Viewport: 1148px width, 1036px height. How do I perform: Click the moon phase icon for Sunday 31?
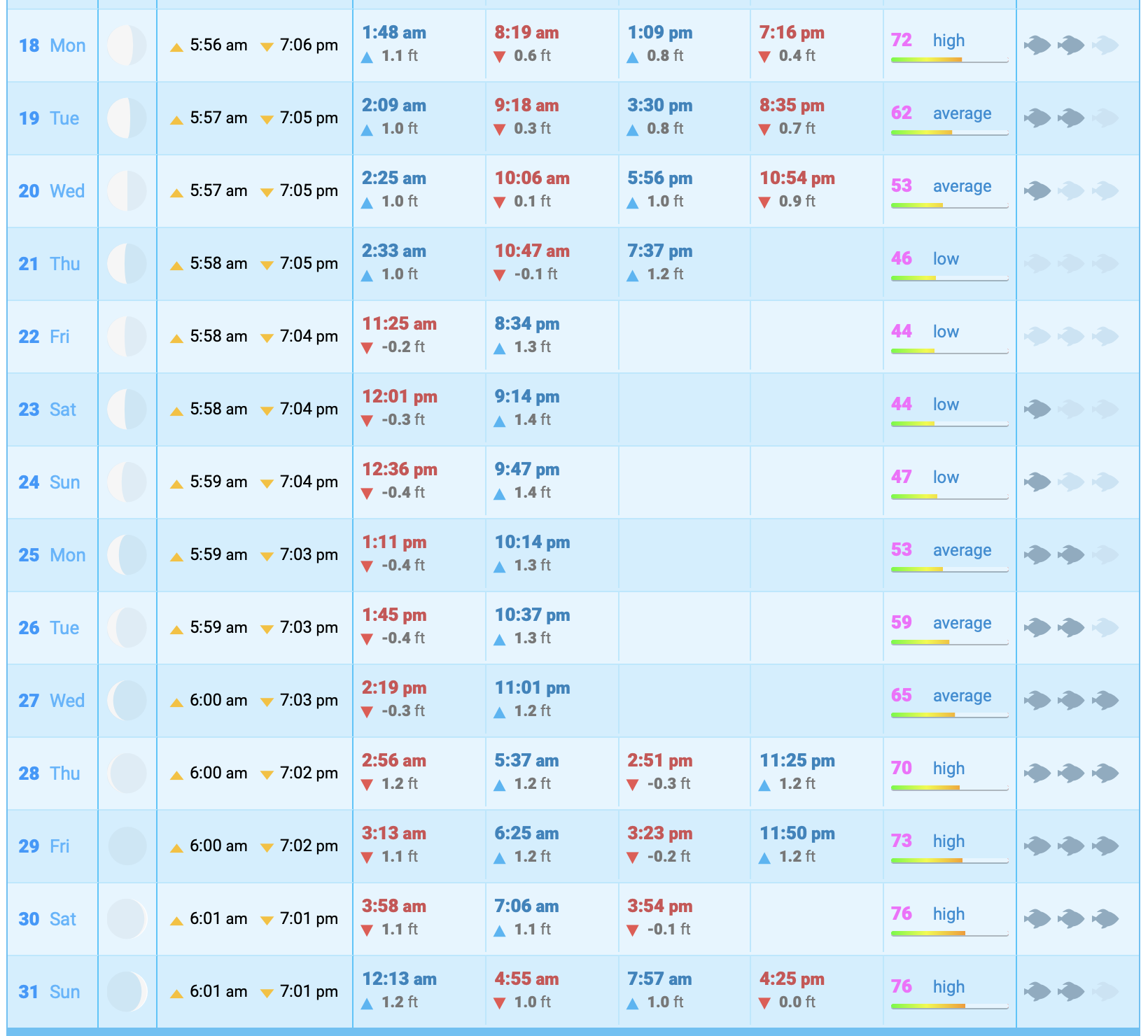127,992
